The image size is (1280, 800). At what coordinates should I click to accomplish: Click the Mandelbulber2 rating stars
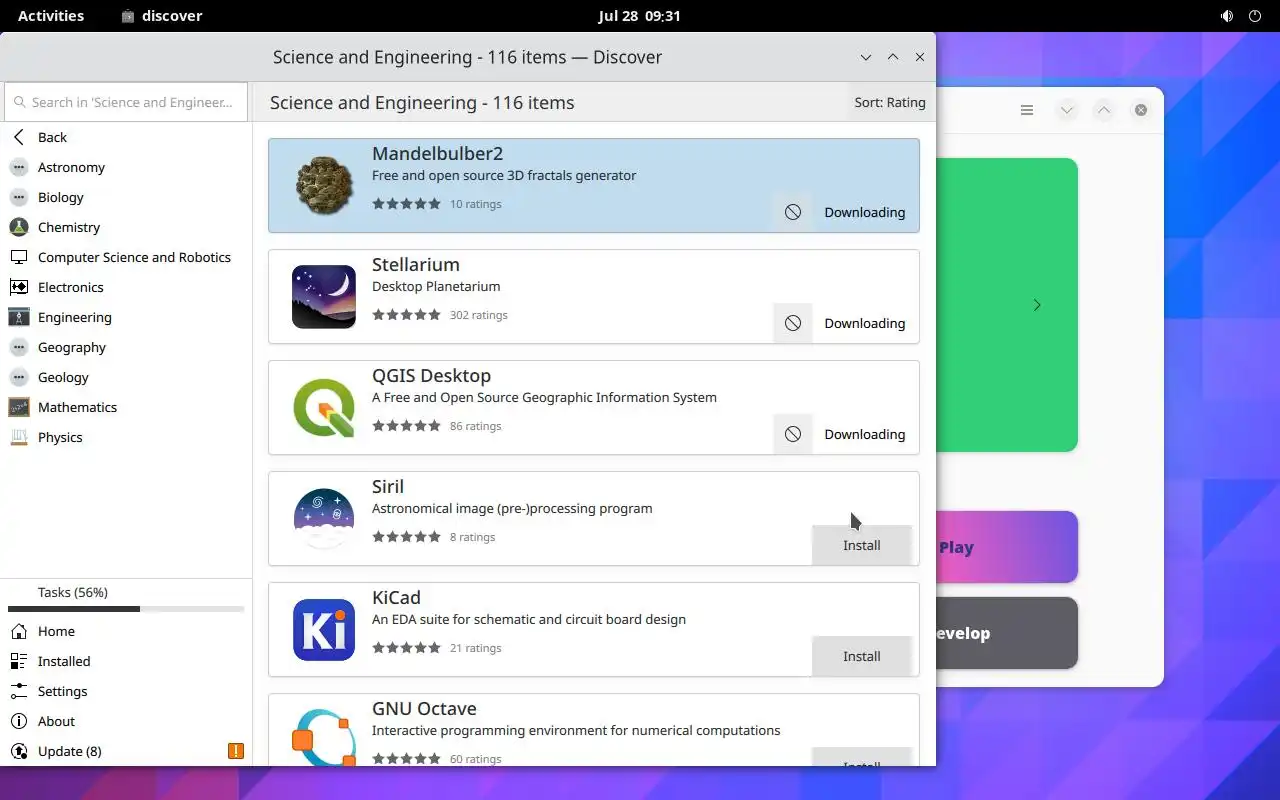tap(406, 204)
